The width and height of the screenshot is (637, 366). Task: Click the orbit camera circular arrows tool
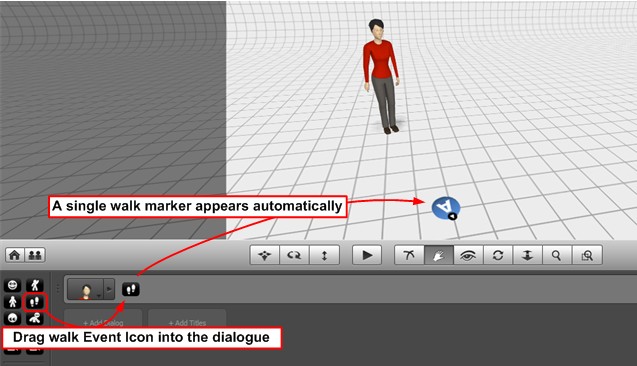498,255
